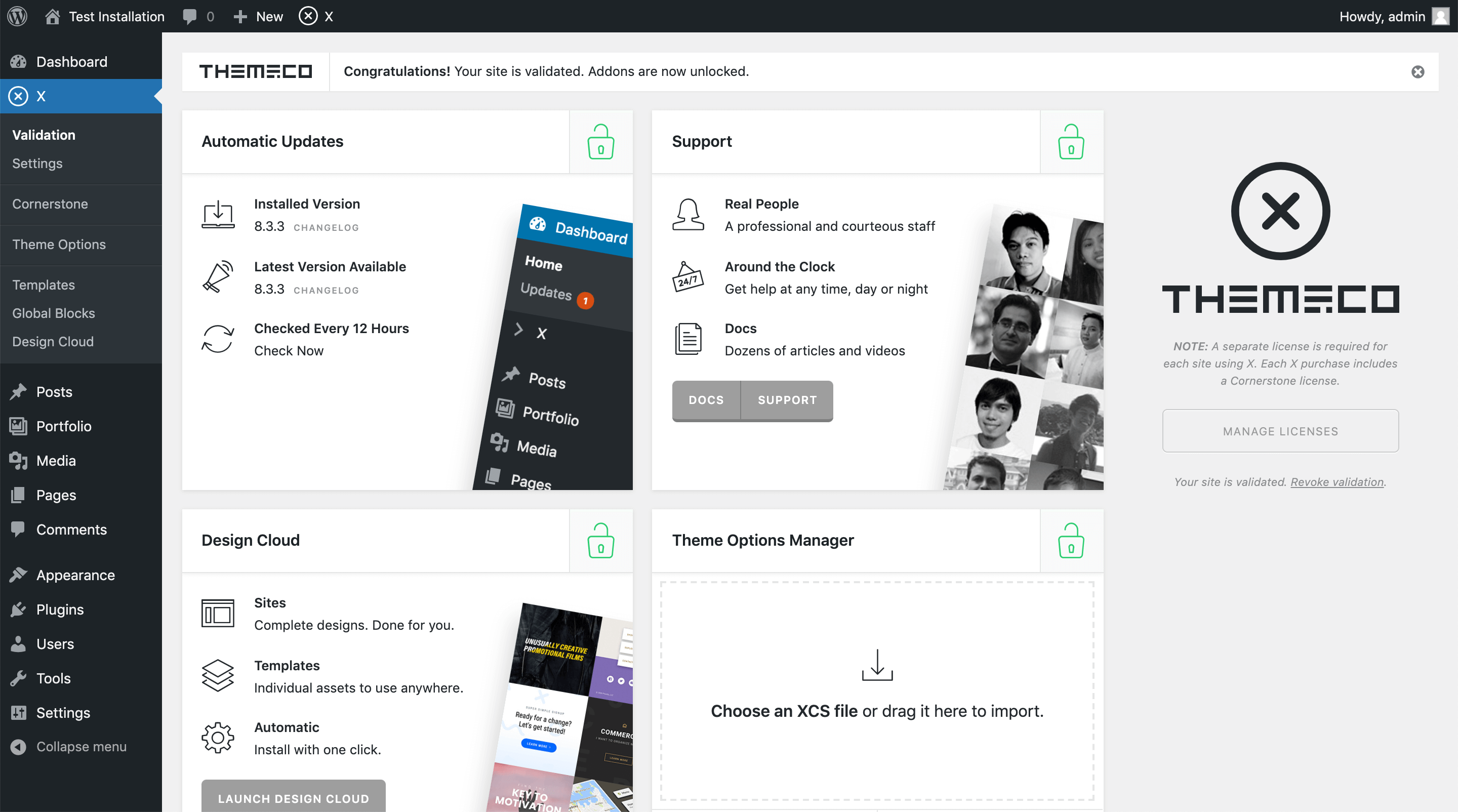Viewport: 1458px width, 812px height.
Task: Click MANAGE LICENSES button
Action: (1280, 431)
